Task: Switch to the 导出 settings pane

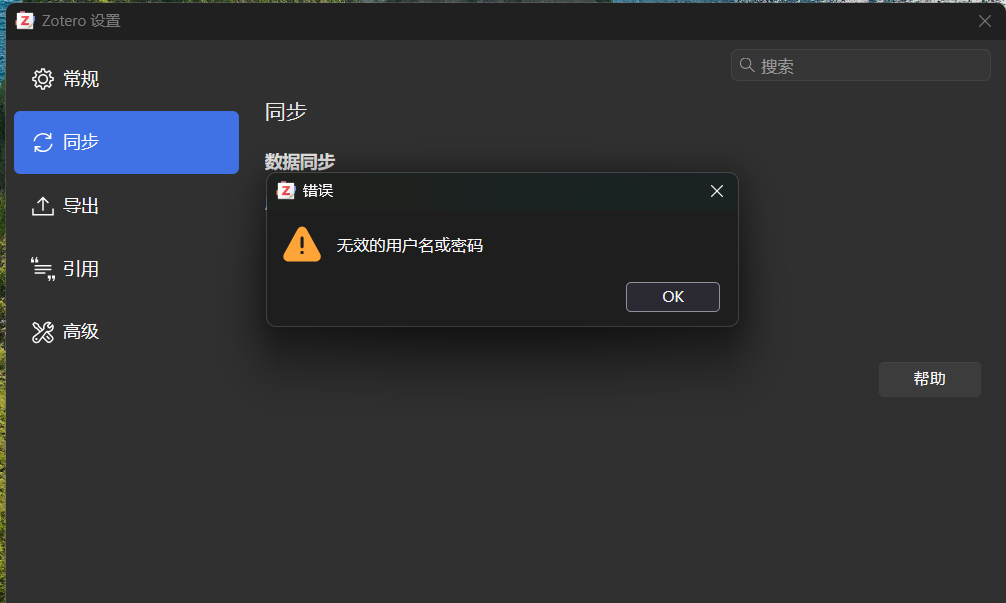Action: (126, 206)
